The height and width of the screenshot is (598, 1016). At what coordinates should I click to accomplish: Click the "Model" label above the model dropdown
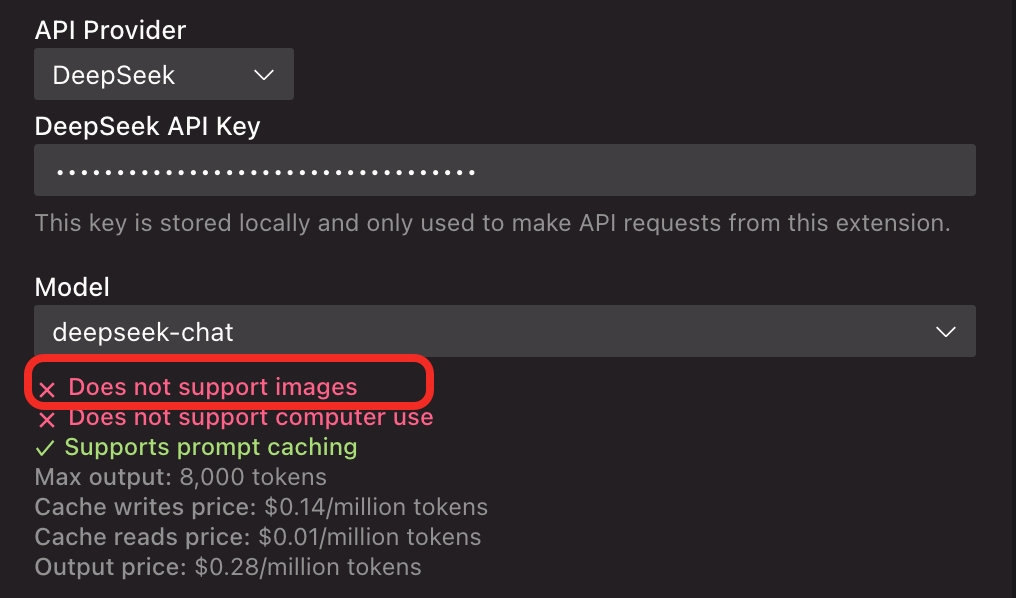coord(72,287)
